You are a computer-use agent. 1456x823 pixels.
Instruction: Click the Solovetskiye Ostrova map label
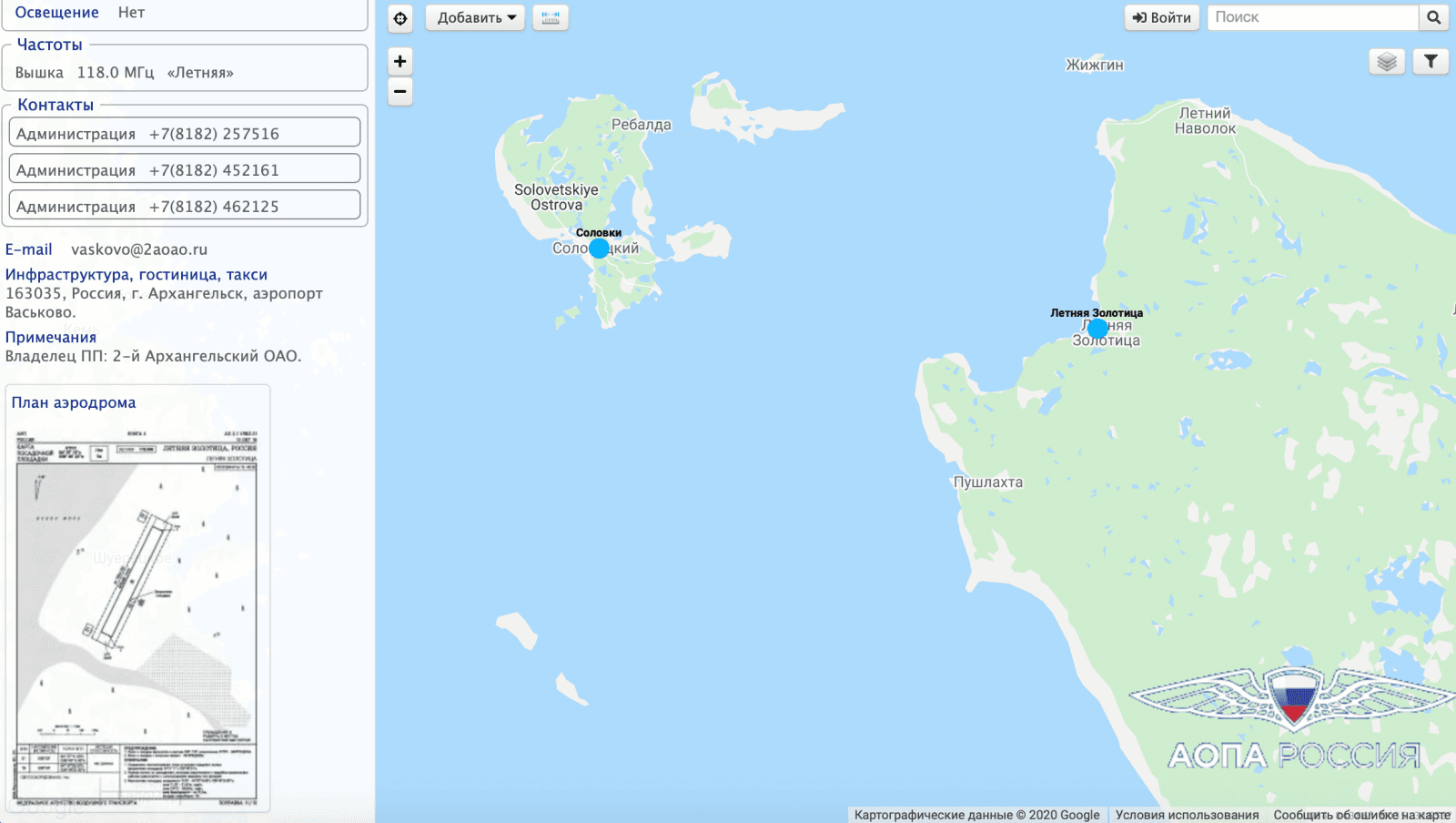(556, 198)
